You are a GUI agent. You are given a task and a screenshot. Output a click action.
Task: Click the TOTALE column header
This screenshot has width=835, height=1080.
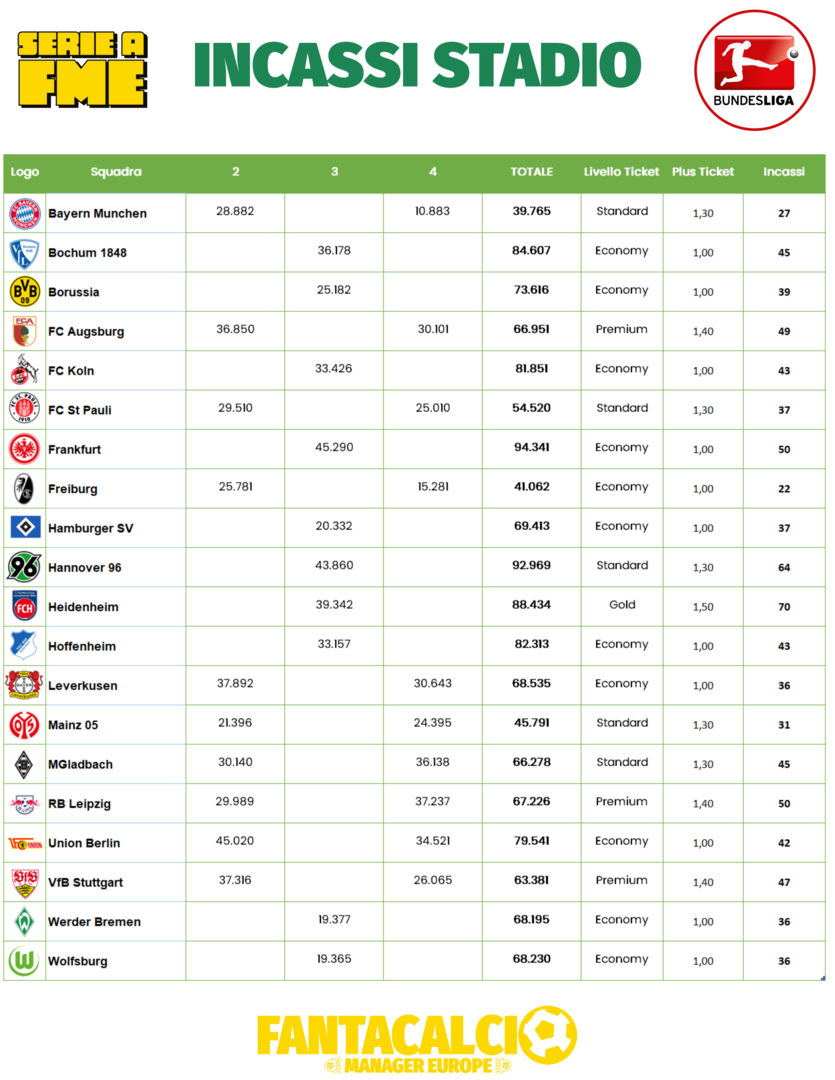[x=531, y=172]
